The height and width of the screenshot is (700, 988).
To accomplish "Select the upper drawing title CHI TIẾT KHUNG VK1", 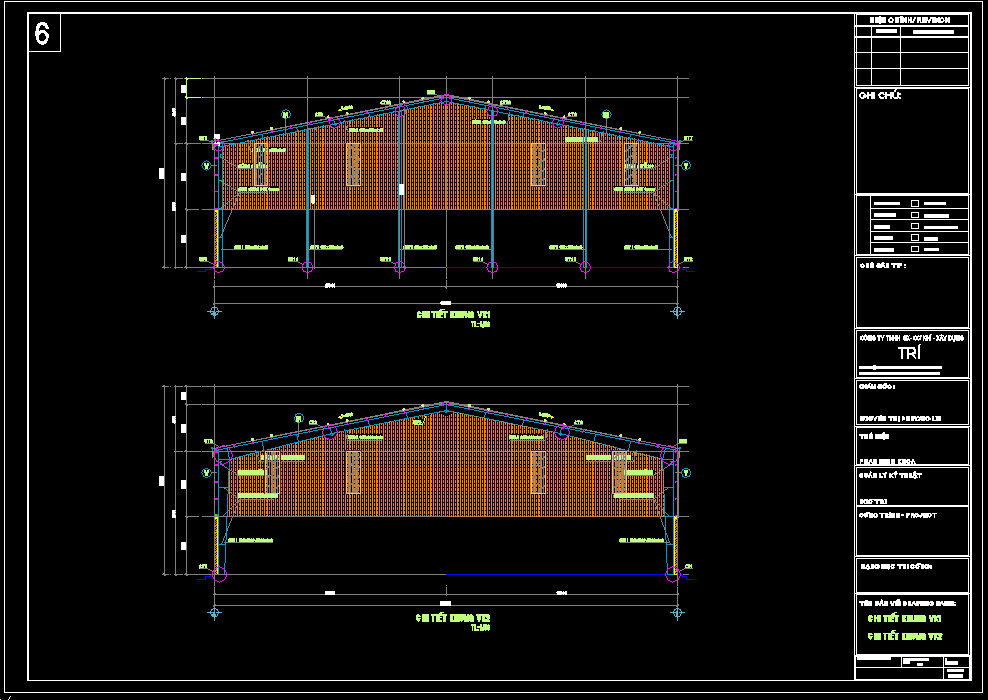I will pyautogui.click(x=453, y=314).
